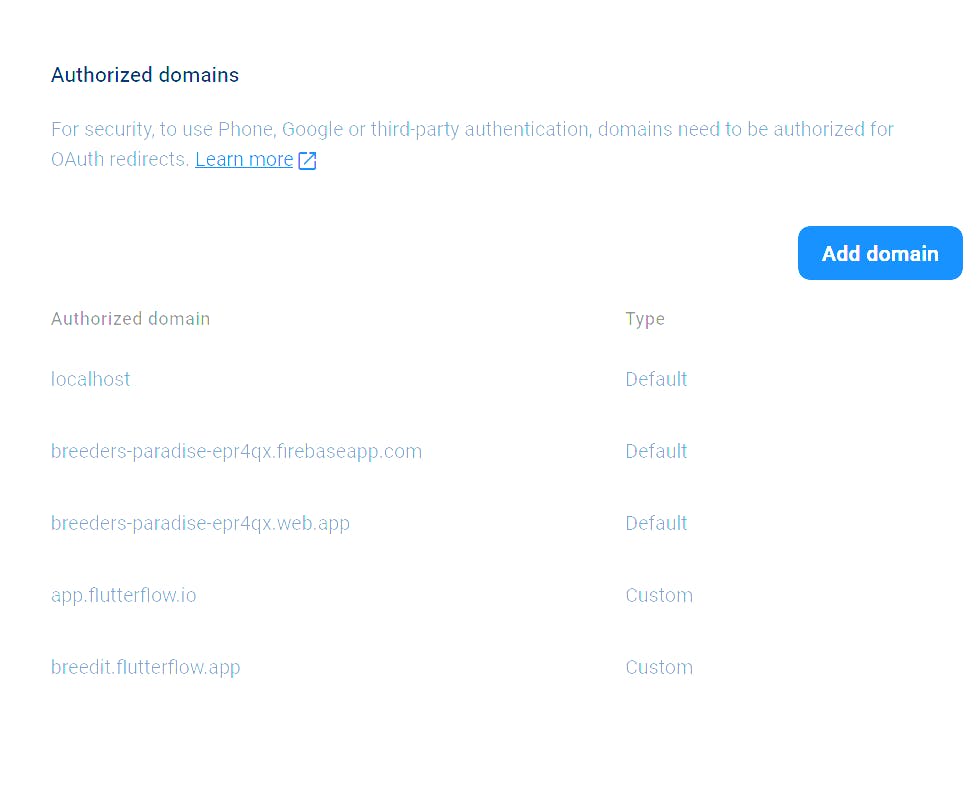Image resolution: width=979 pixels, height=804 pixels.
Task: Click the OAuth redirects description text
Action: coord(120,159)
